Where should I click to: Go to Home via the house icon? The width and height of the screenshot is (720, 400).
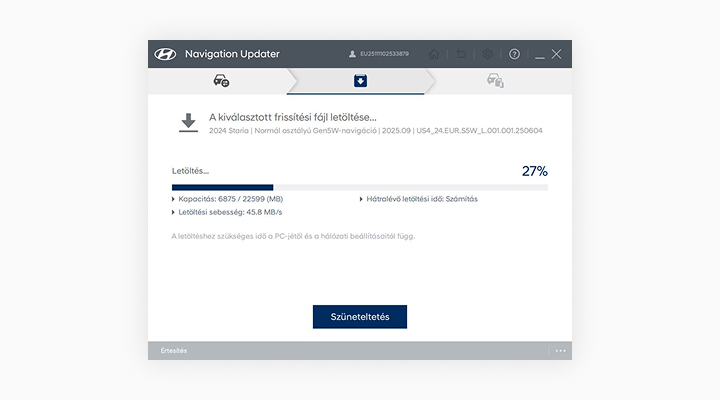click(x=434, y=54)
